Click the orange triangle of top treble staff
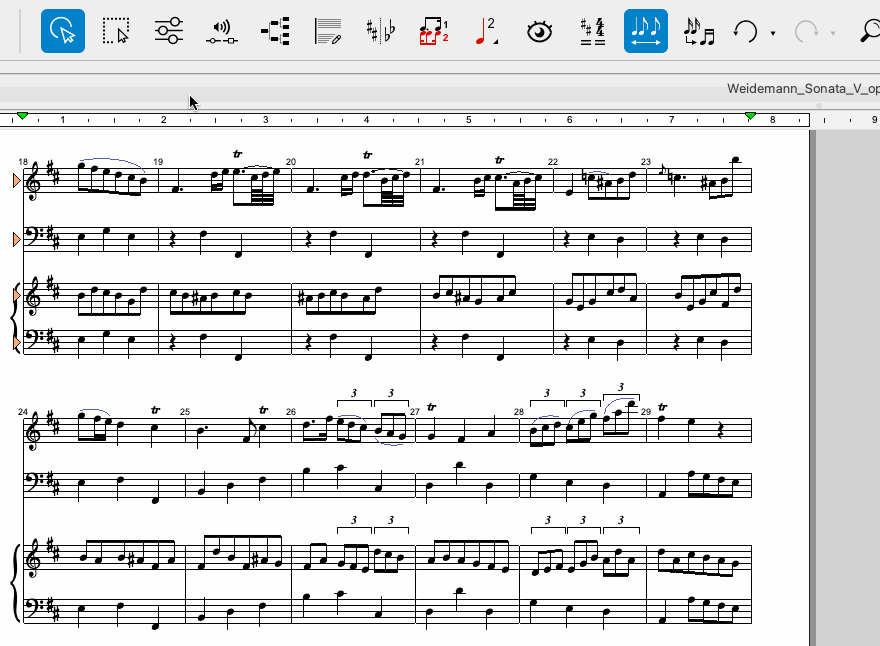 tap(16, 181)
